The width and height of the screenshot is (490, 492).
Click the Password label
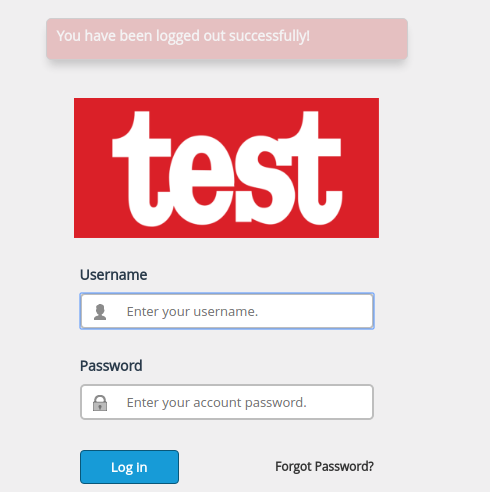point(111,366)
